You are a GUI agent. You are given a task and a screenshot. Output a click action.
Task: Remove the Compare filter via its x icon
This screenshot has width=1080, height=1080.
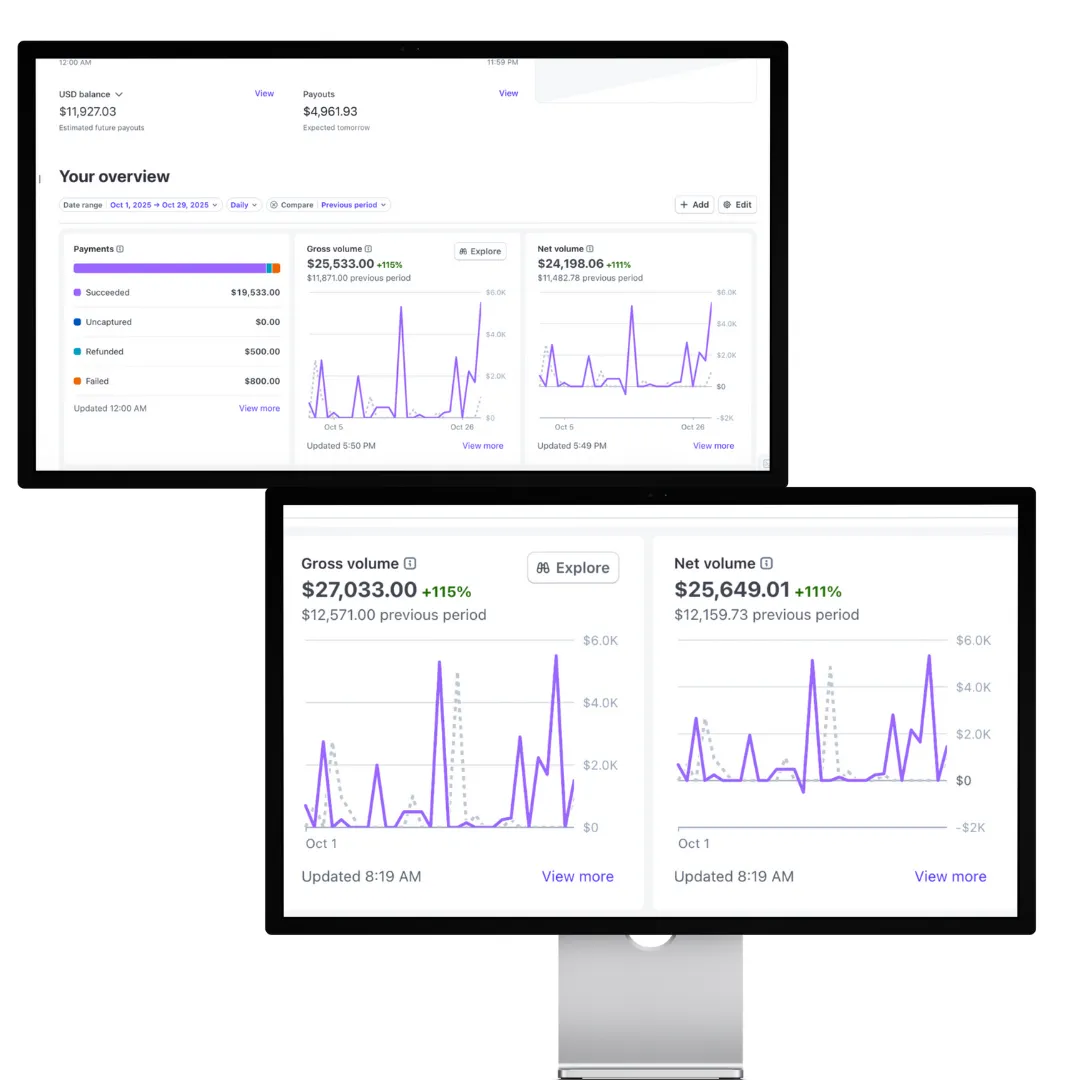click(x=274, y=205)
